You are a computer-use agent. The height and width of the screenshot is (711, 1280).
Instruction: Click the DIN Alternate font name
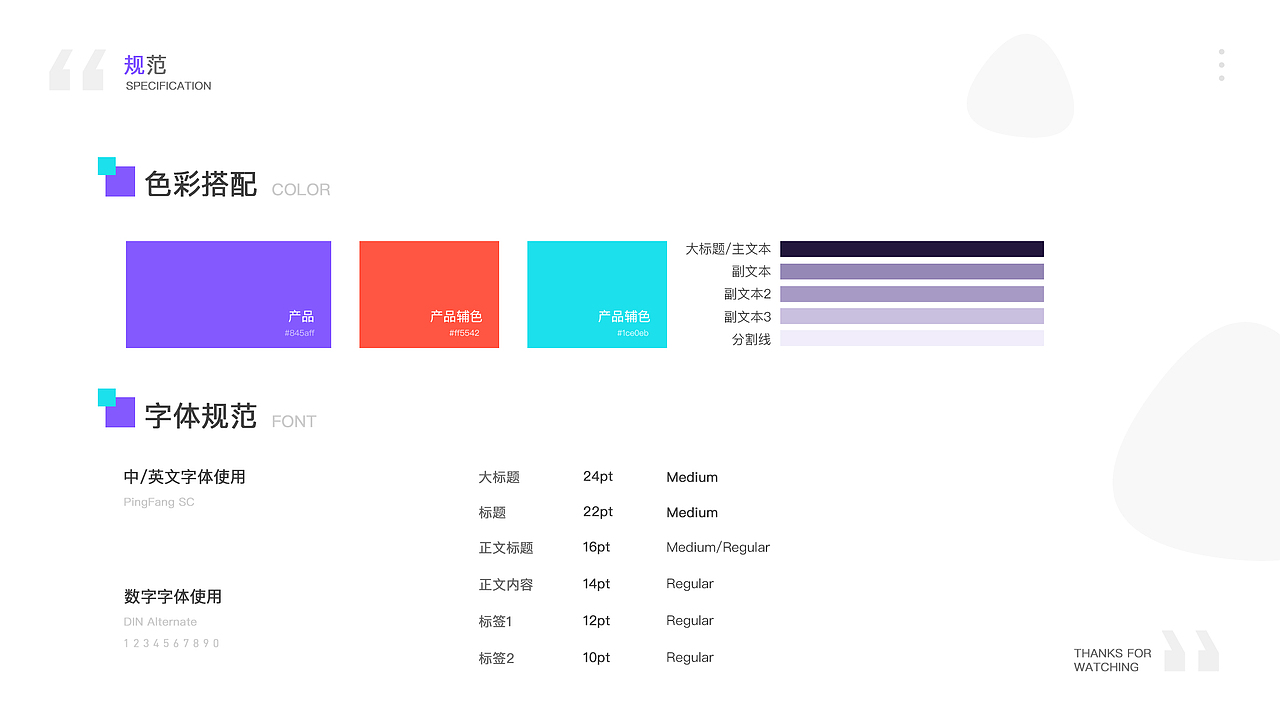tap(161, 622)
